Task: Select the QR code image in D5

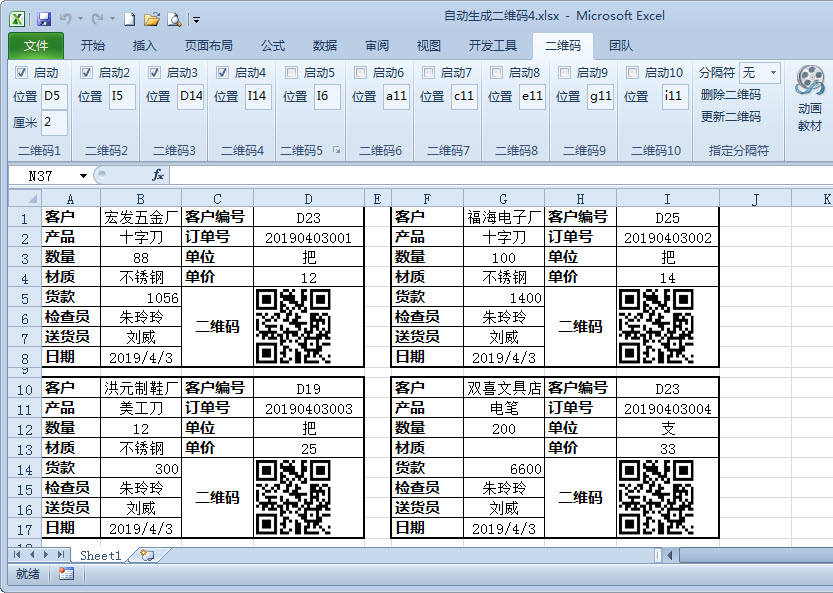Action: click(293, 326)
